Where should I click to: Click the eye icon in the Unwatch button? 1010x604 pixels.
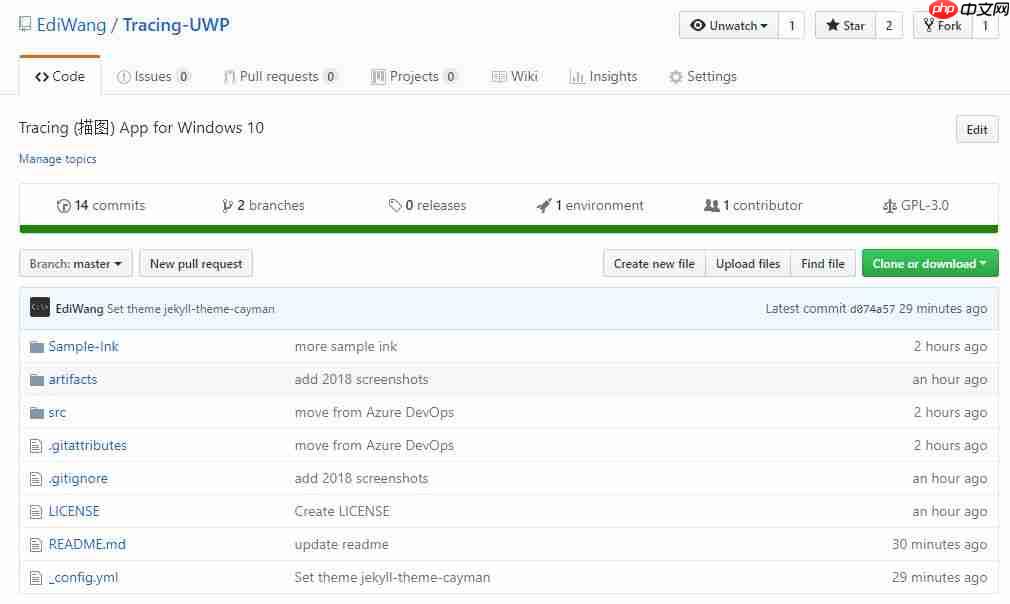pyautogui.click(x=698, y=25)
